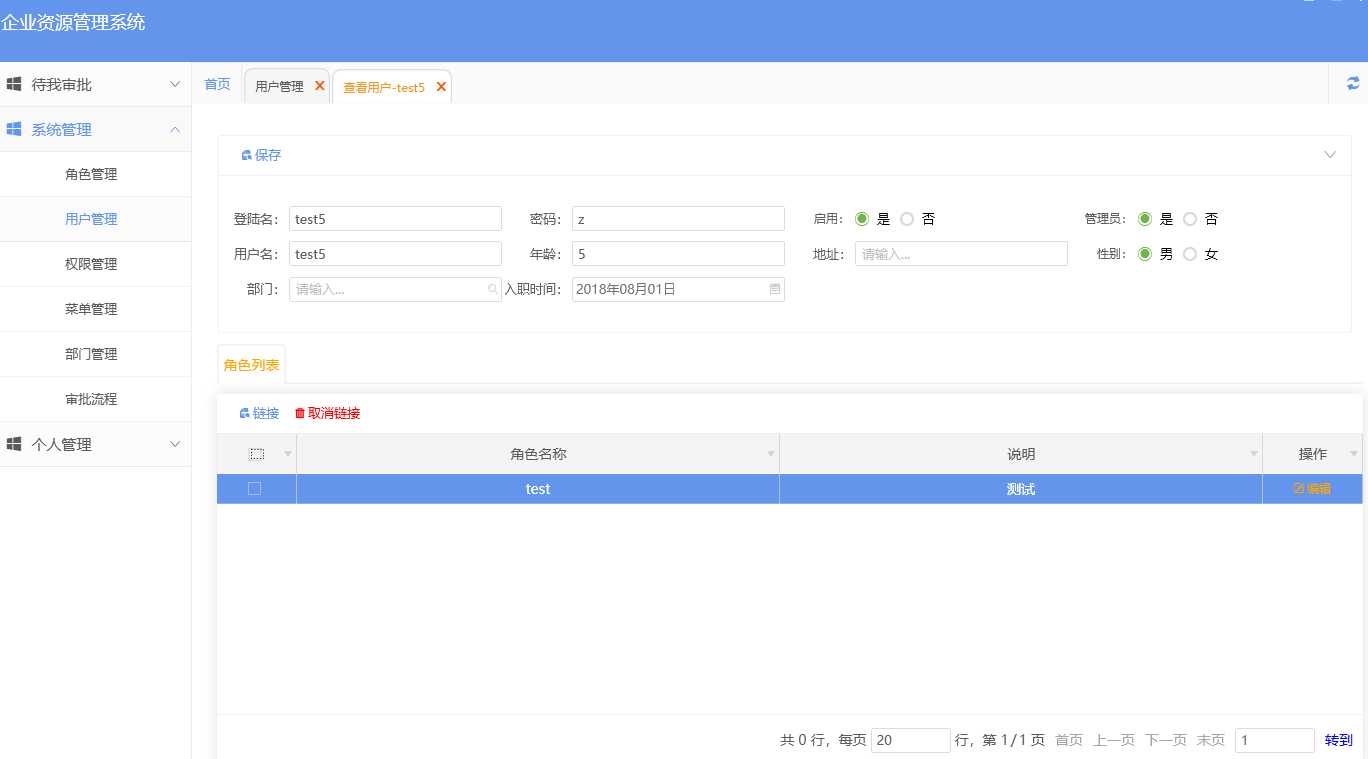Click the 密码 input field
The width and height of the screenshot is (1368, 759).
(678, 219)
